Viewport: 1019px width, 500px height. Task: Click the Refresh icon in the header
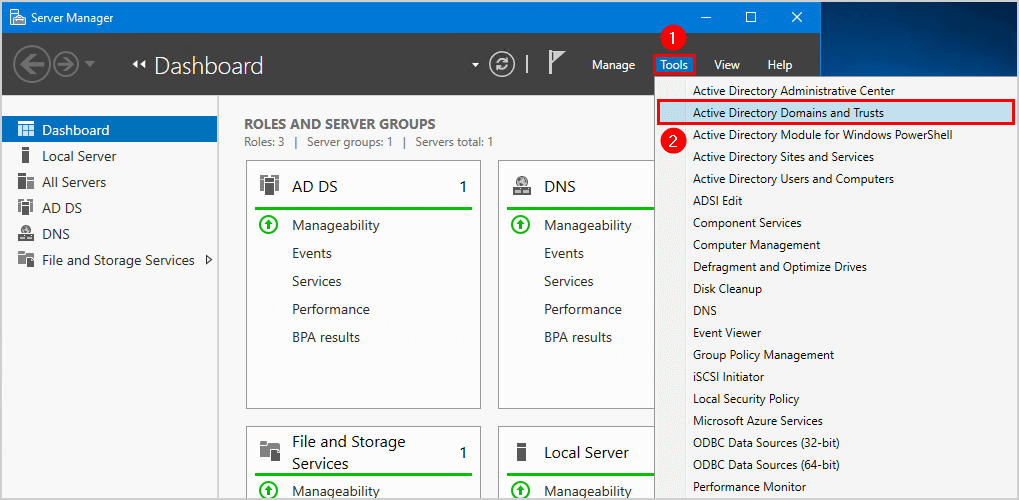click(502, 64)
